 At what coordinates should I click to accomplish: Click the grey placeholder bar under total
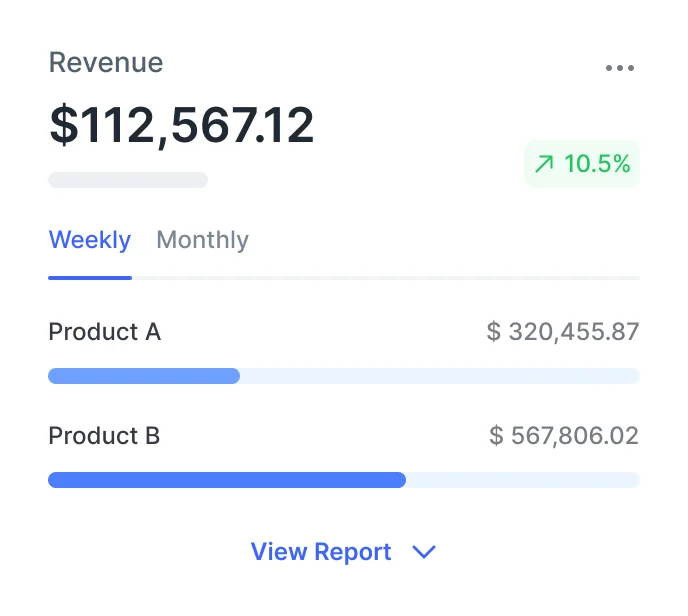coord(128,180)
